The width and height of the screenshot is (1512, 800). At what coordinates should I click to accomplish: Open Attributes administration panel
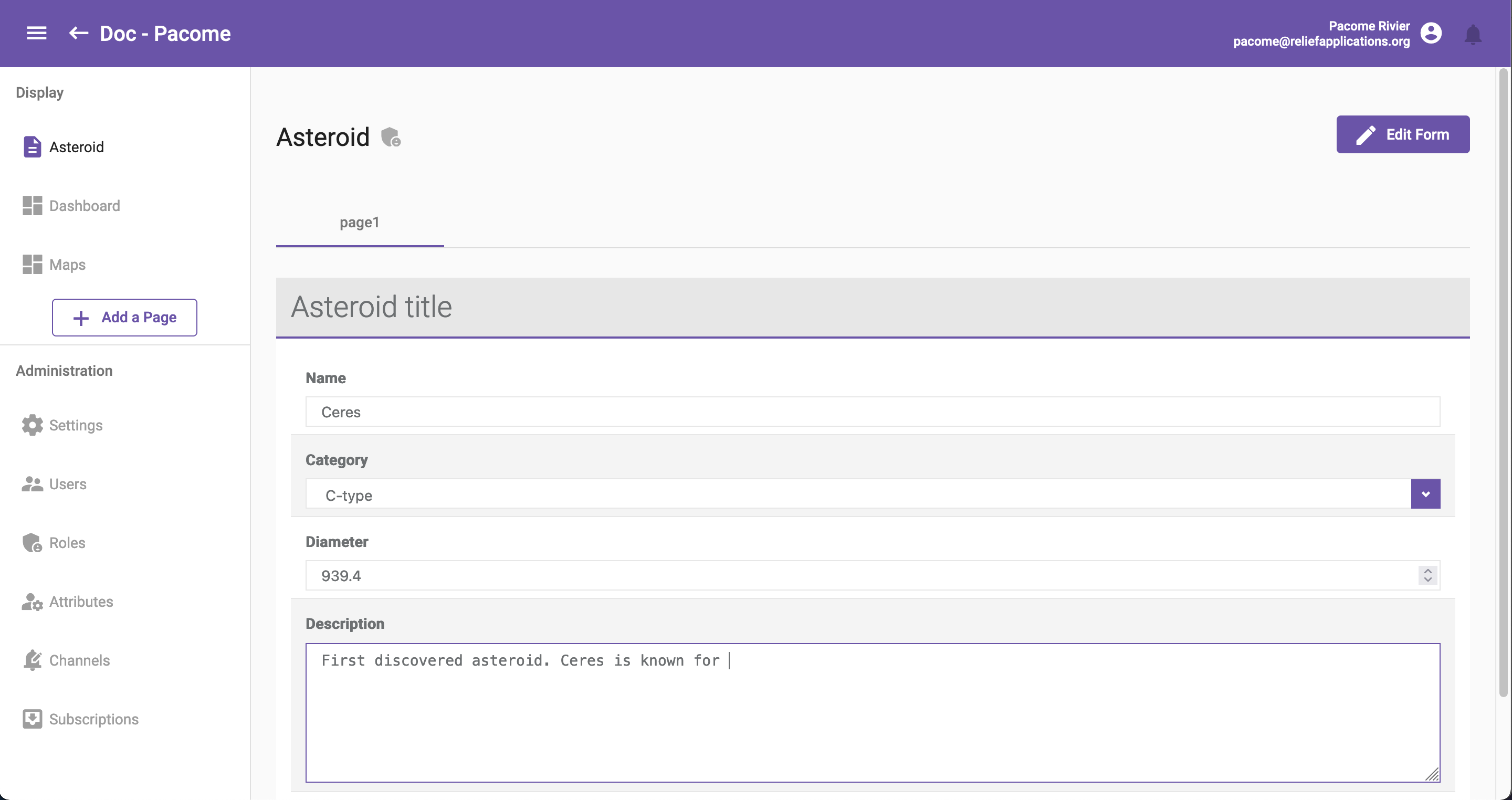[81, 601]
